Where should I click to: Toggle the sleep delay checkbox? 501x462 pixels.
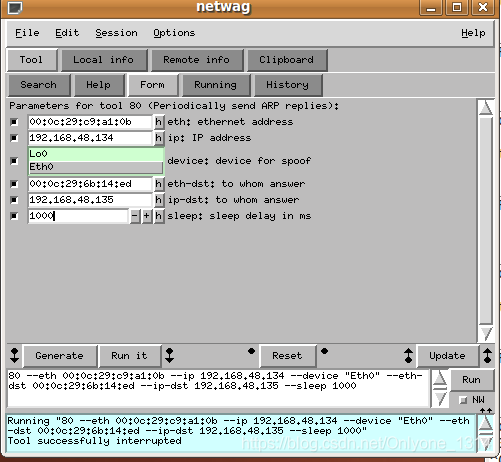[x=14, y=216]
